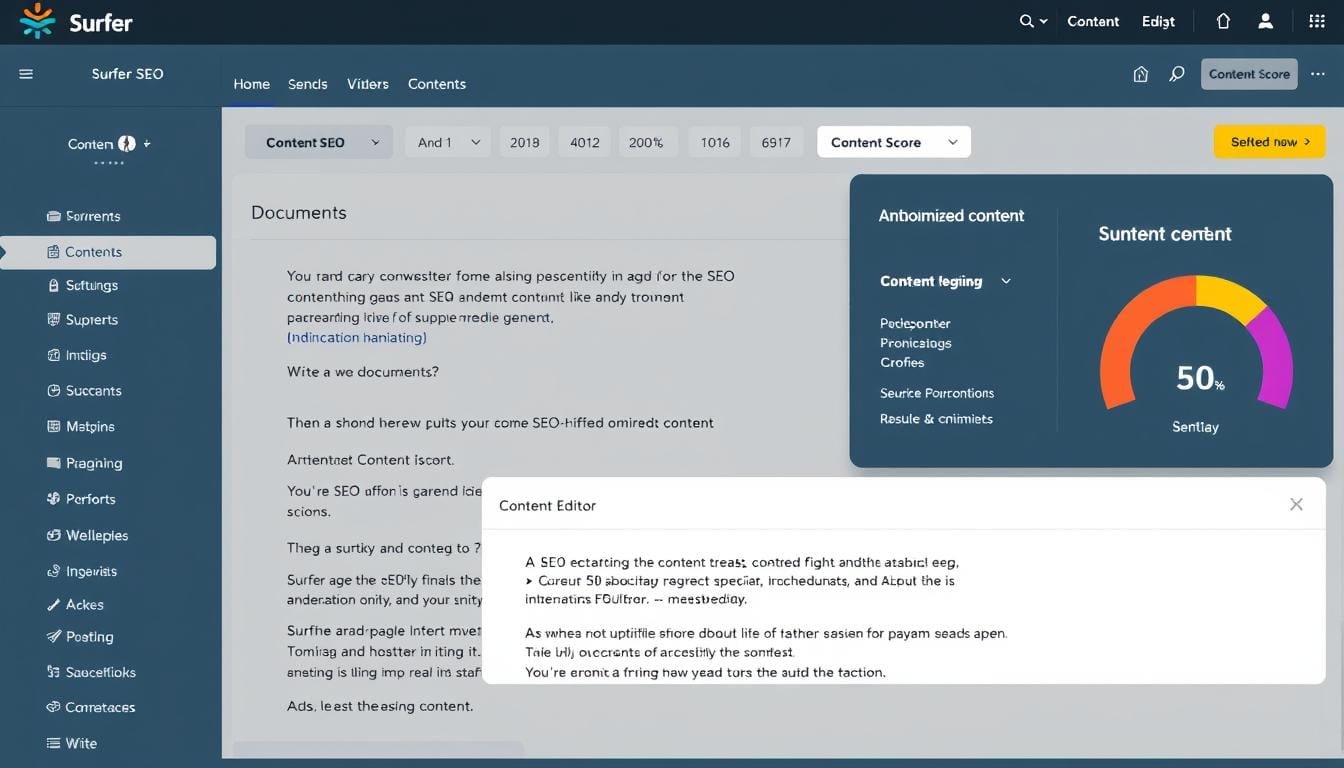The height and width of the screenshot is (768, 1344).
Task: Click the Softungs lock icon in sidebar
Action: [x=54, y=285]
